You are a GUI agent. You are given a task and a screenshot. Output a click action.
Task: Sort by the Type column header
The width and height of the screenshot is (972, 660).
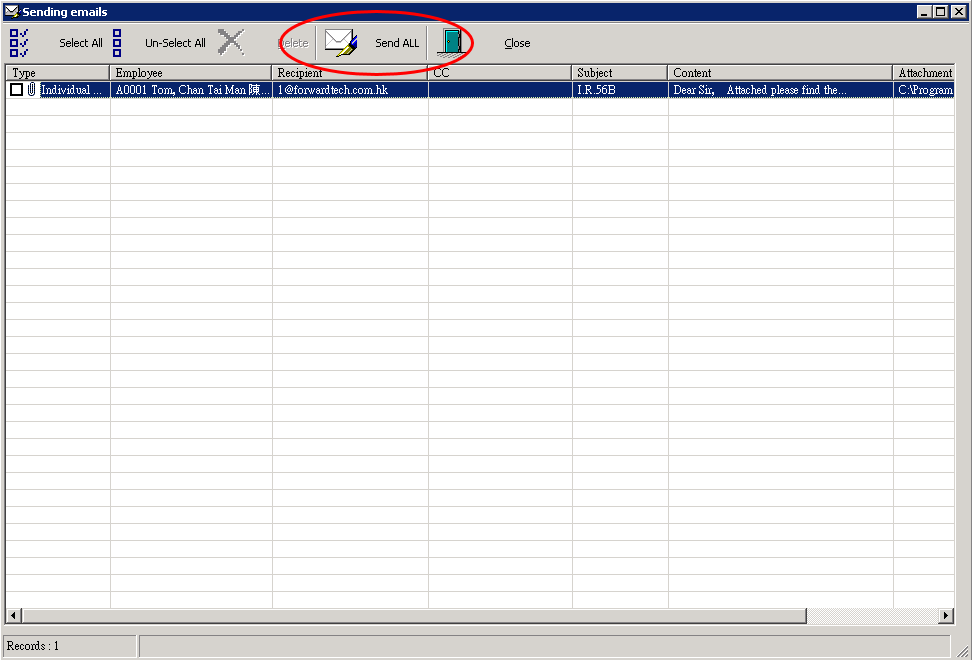pos(58,73)
